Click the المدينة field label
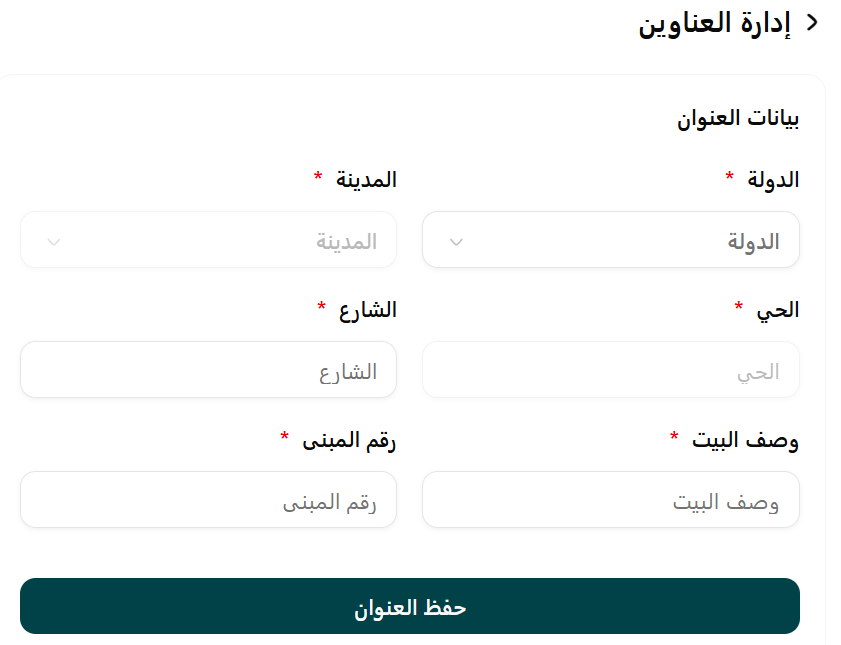This screenshot has height=645, width=841. tap(365, 179)
